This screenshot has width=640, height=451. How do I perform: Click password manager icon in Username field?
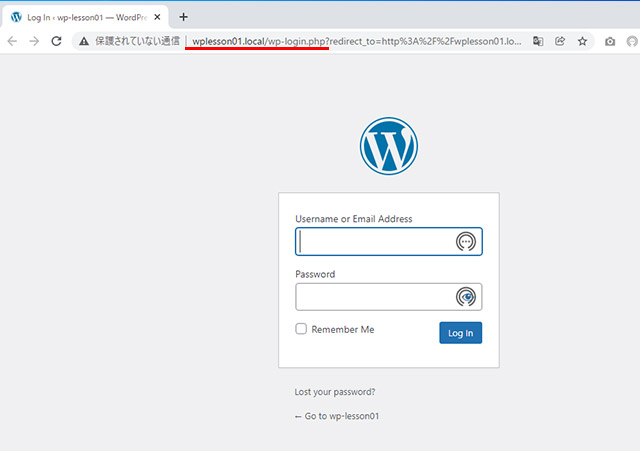point(466,242)
